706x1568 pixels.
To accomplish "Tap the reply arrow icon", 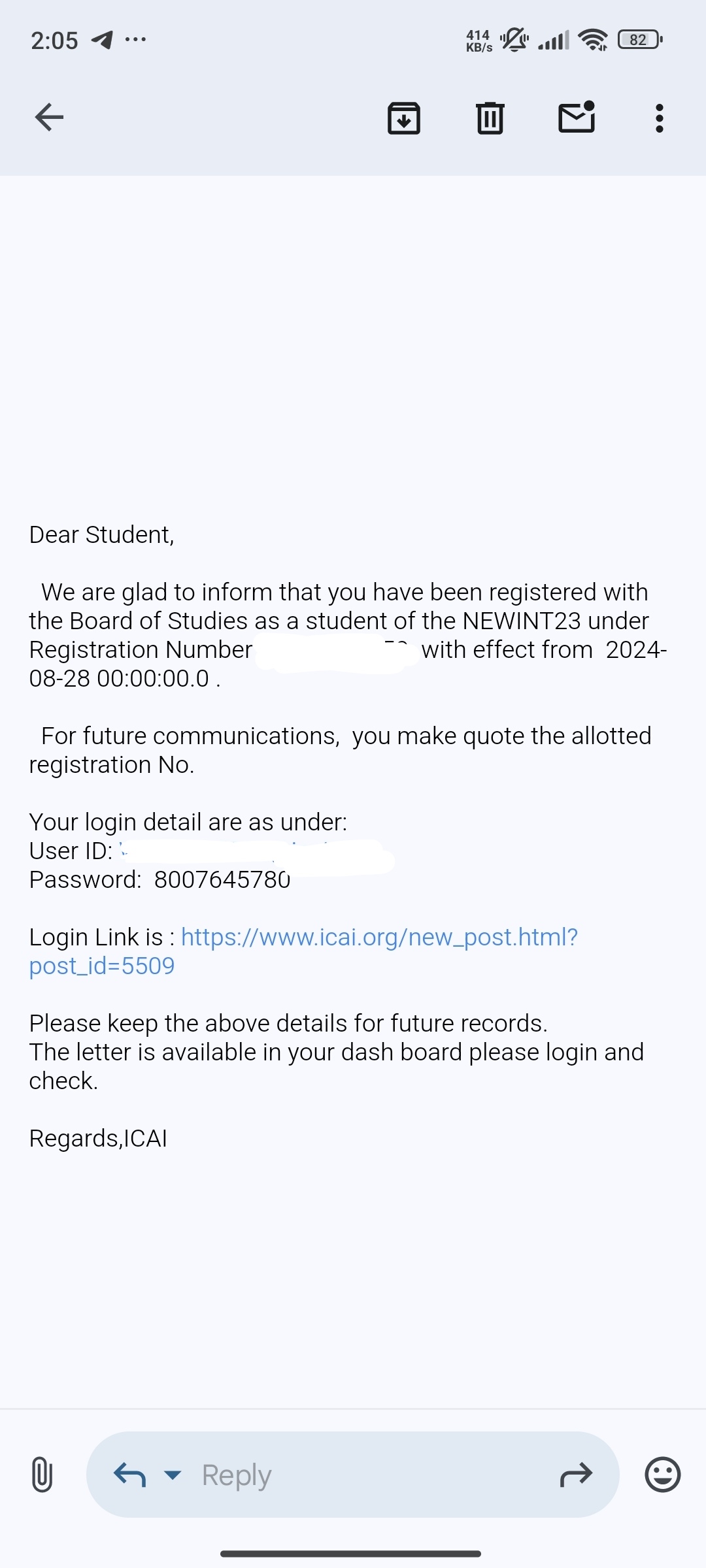I will (x=129, y=1475).
